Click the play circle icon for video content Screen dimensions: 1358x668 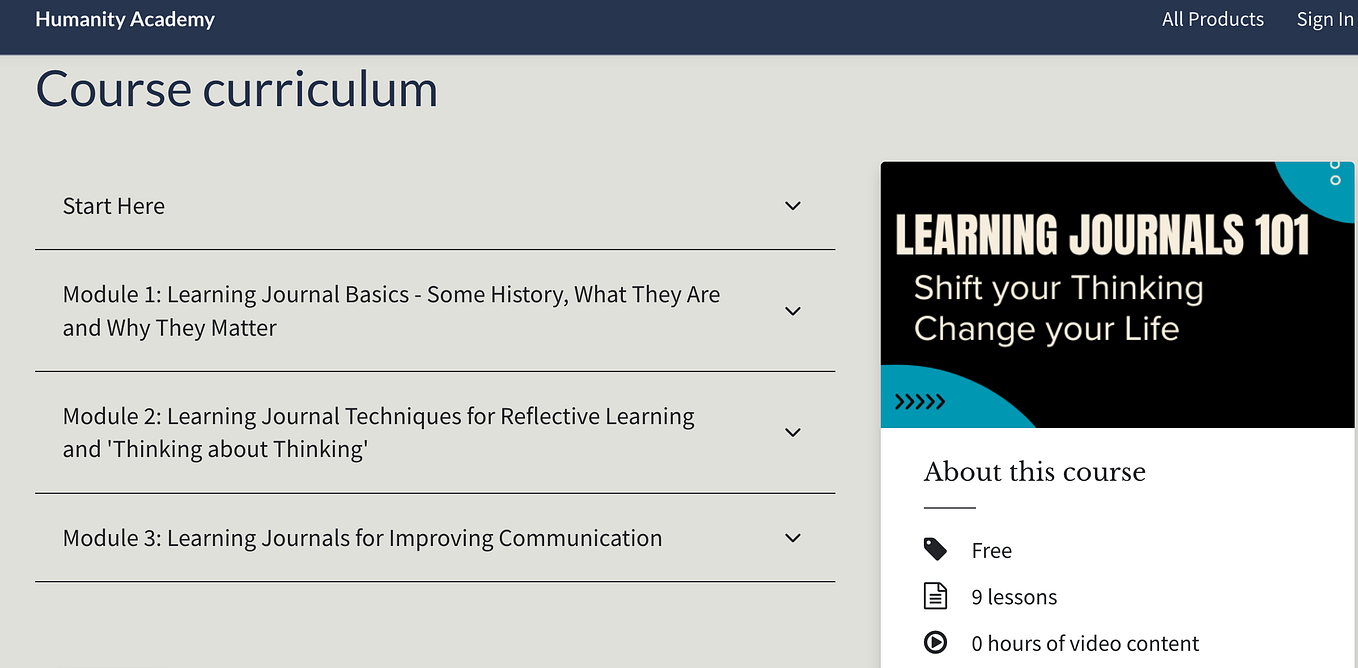pos(936,642)
